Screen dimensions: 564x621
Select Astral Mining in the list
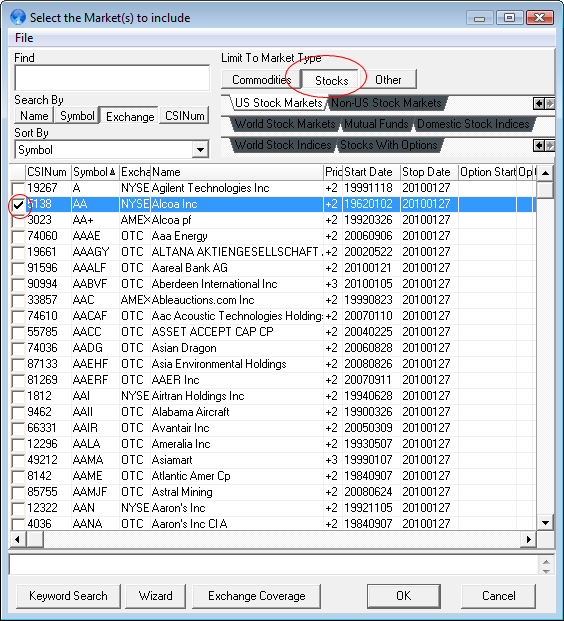[x=182, y=492]
